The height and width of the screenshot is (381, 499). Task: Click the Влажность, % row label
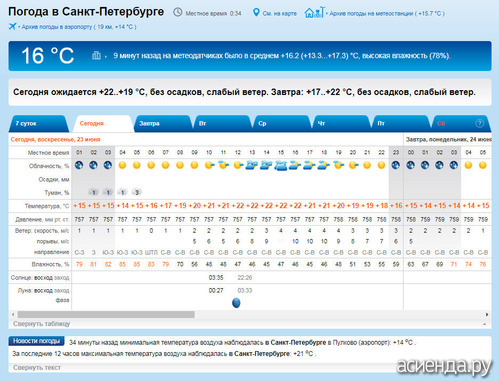(50, 264)
